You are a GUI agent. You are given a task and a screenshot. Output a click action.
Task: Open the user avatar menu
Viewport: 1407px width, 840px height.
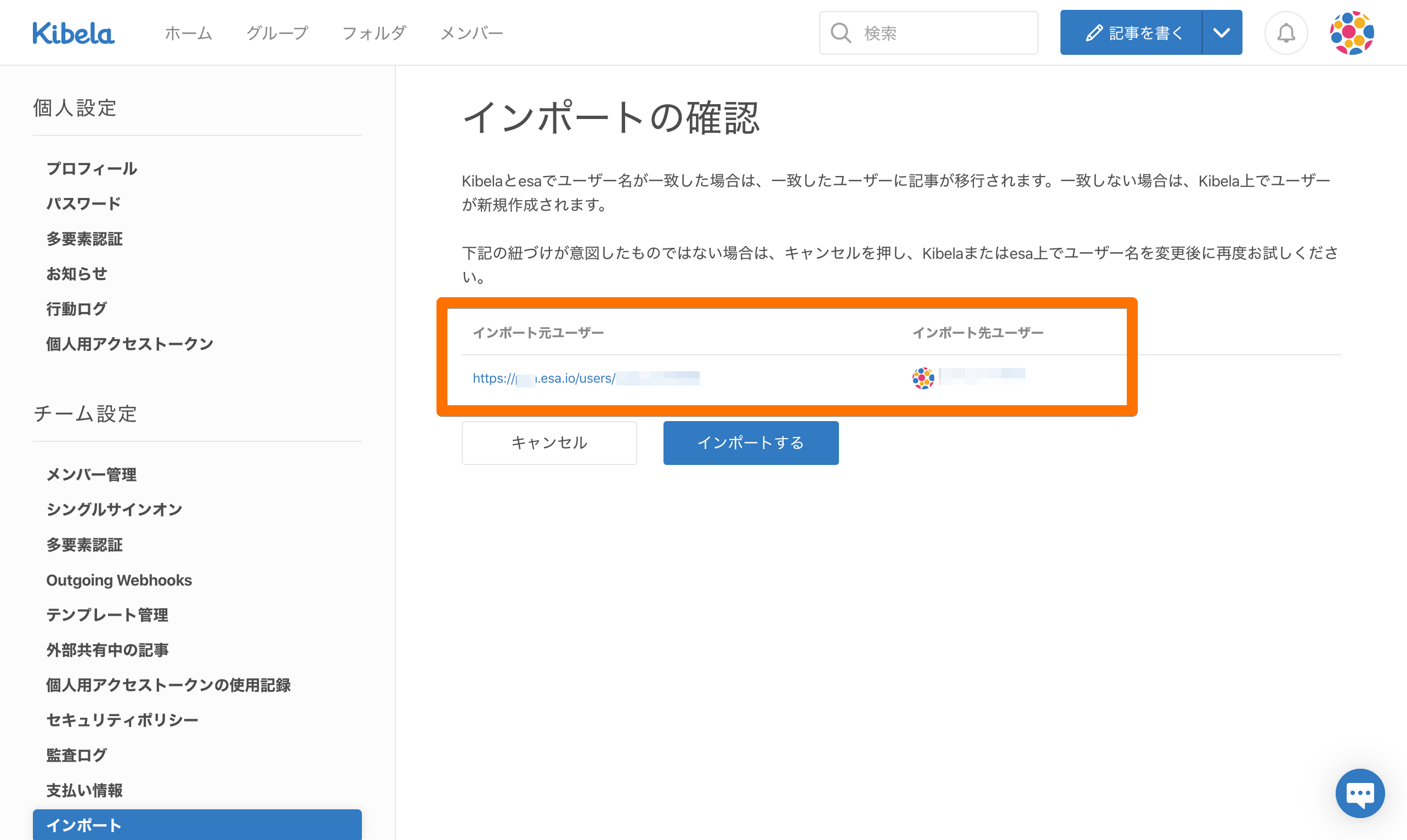point(1351,33)
